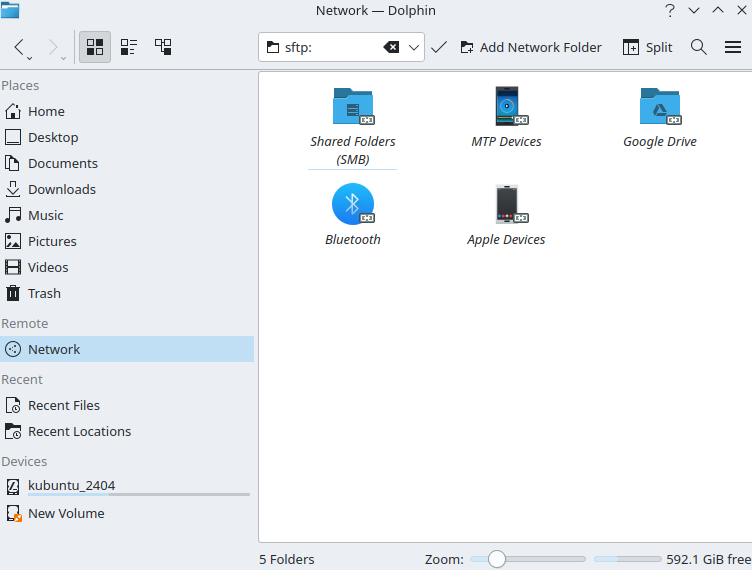This screenshot has width=752, height=570.
Task: Expand the location bar history dropdown
Action: (x=414, y=47)
